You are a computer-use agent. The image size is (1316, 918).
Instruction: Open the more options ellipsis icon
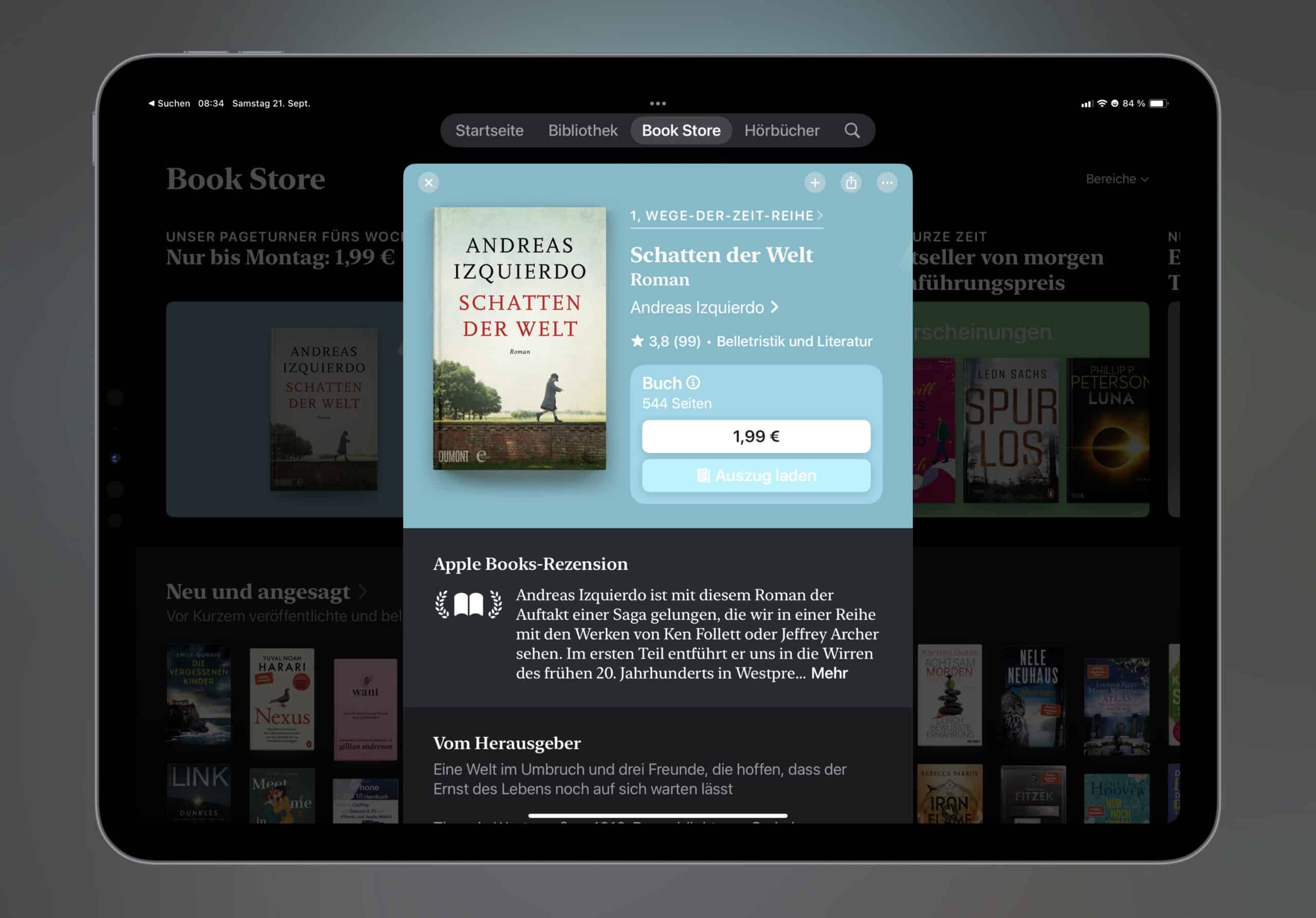887,183
